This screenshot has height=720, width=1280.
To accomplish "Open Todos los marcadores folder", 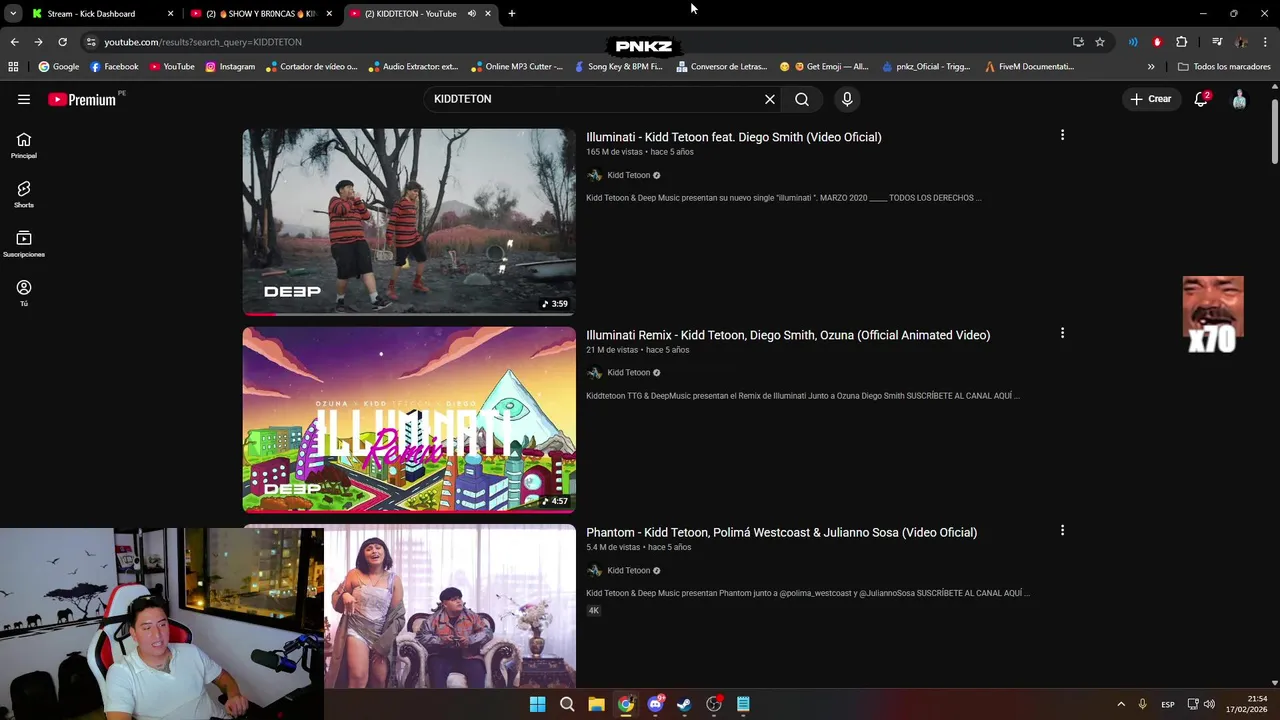I will coord(1224,67).
